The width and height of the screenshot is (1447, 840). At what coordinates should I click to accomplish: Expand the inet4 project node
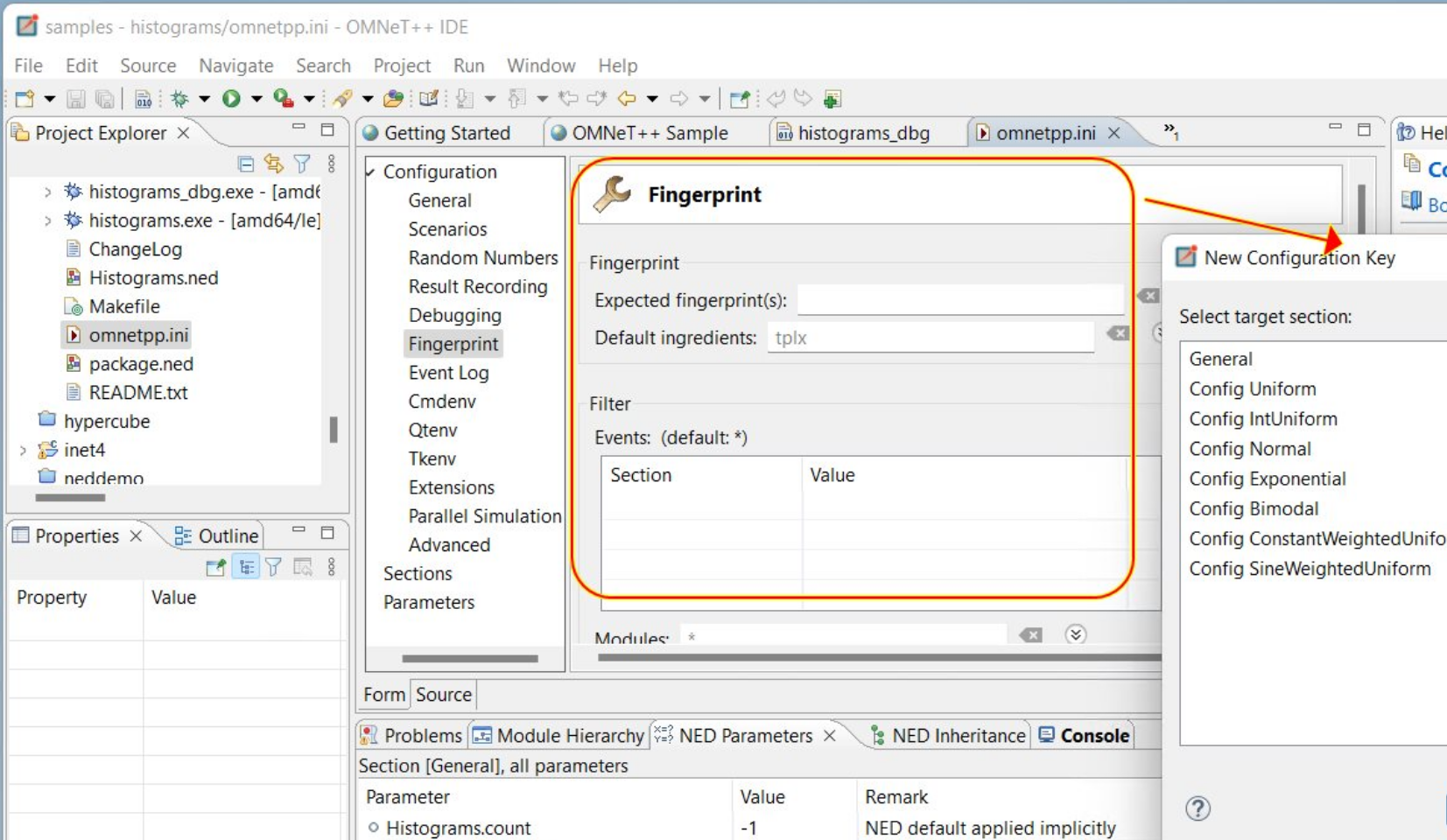[24, 450]
